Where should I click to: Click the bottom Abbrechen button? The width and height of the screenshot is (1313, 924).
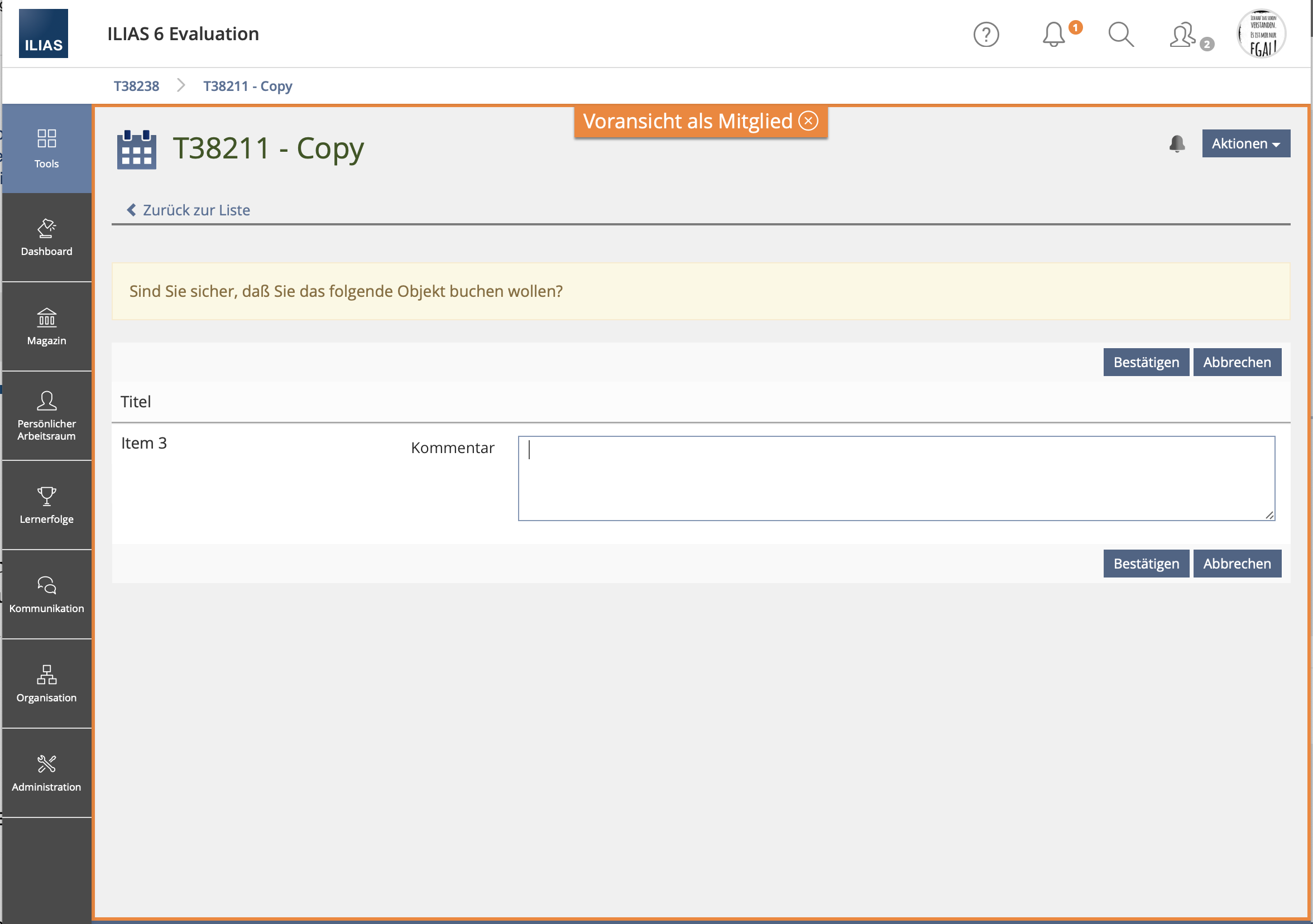(1237, 564)
